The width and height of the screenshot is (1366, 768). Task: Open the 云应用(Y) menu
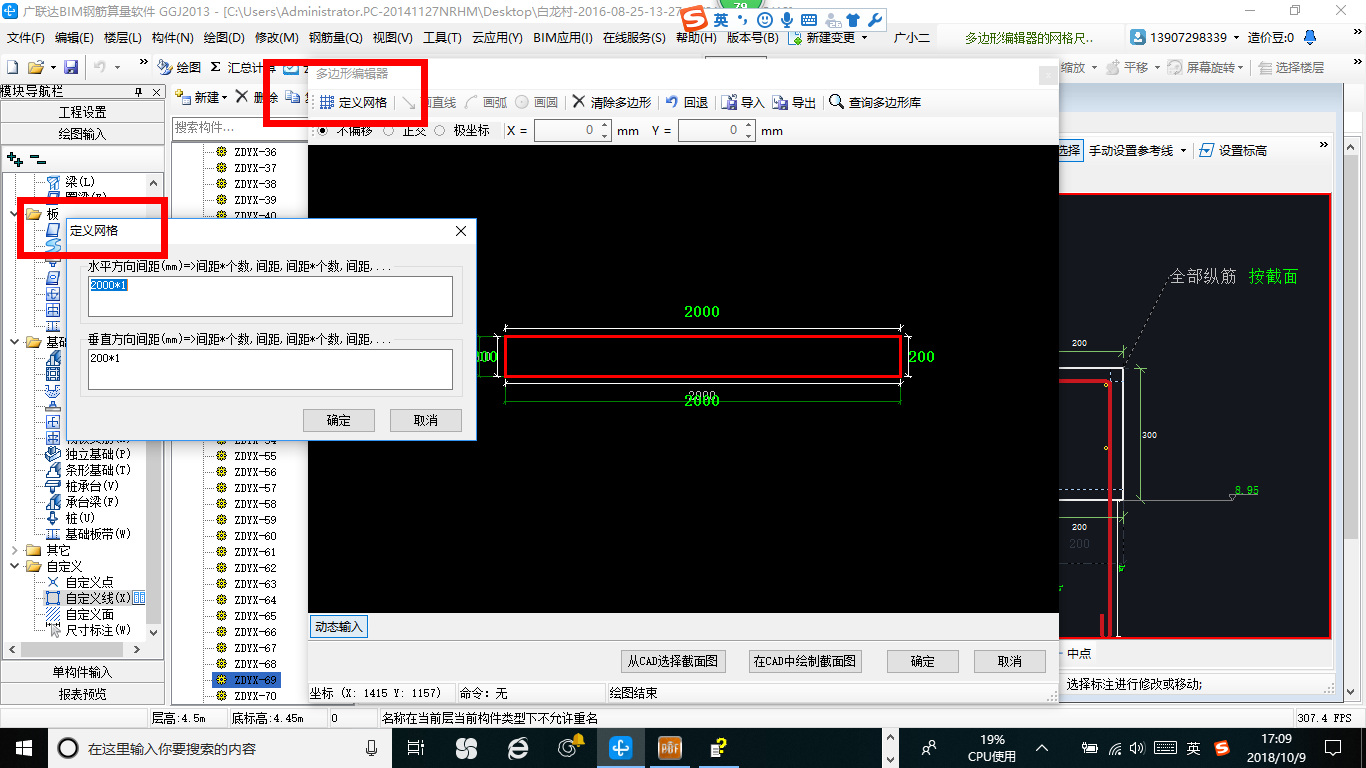(497, 38)
